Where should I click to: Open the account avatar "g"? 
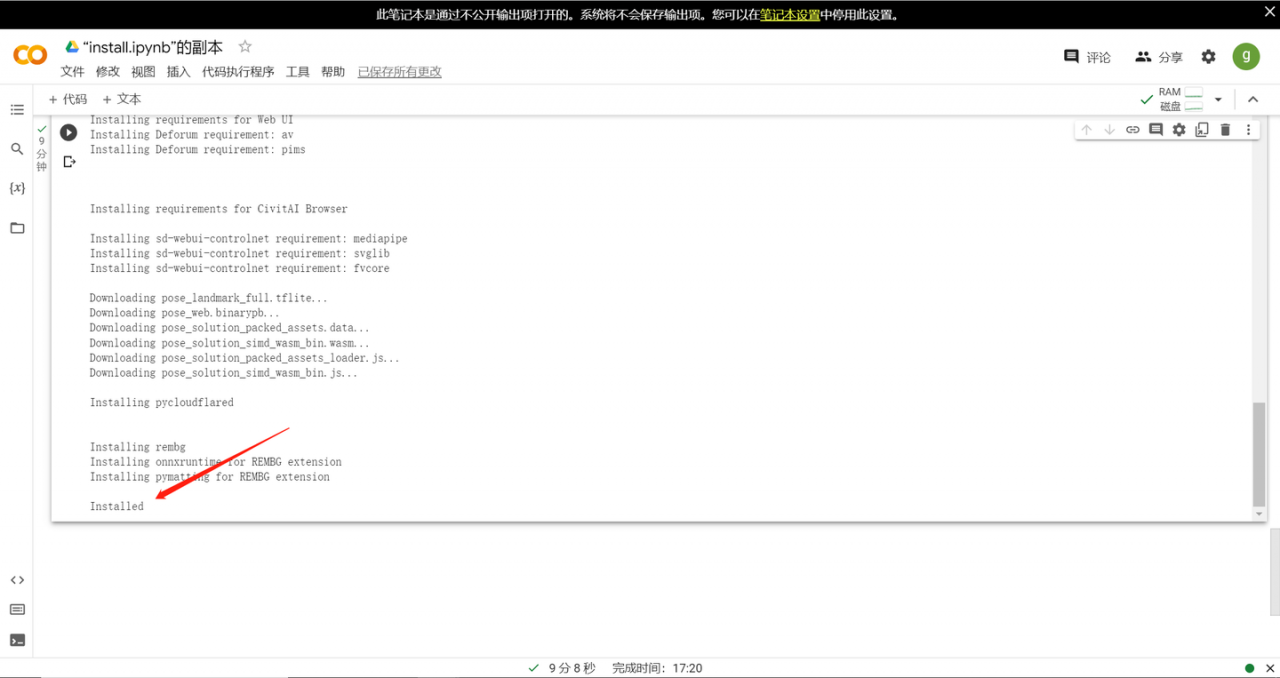(1245, 57)
